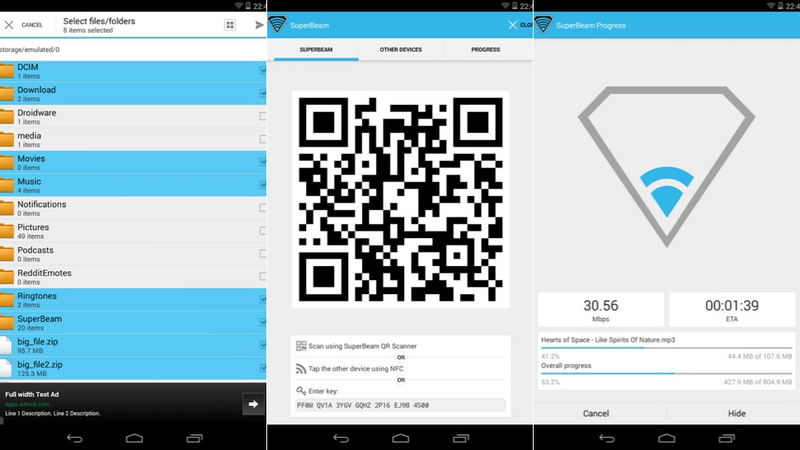Tap the close X on SuperBeam QR screen
This screenshot has height=450, width=800.
coord(512,24)
